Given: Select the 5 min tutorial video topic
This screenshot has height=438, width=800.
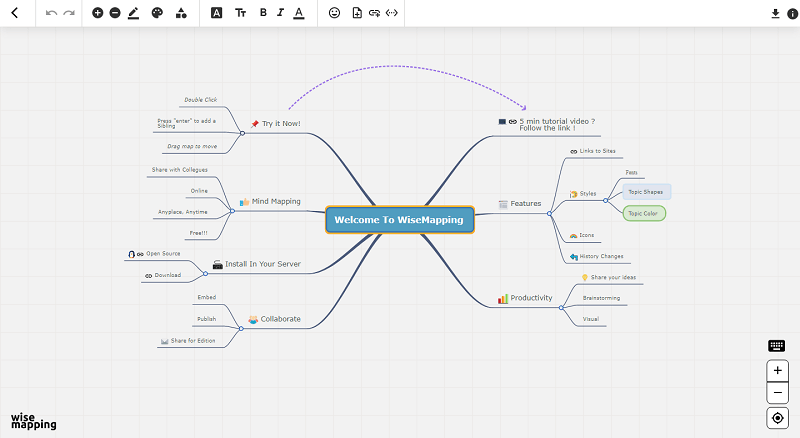Looking at the screenshot, I should click(557, 125).
